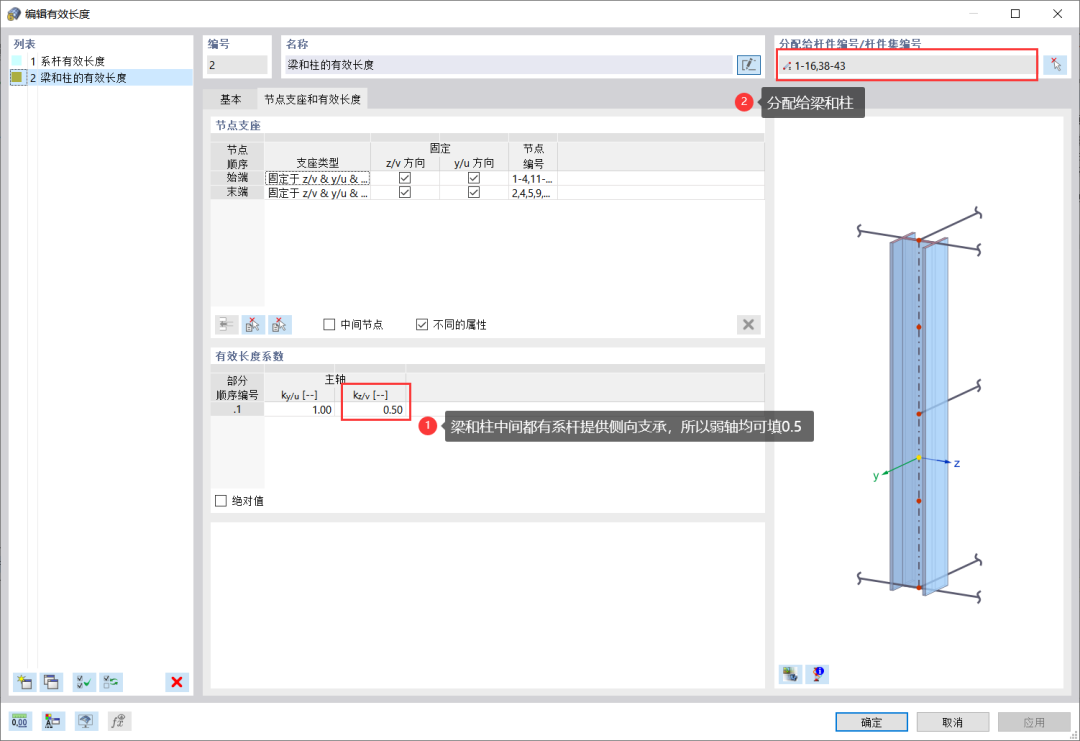Invert the list selection

coord(111,682)
